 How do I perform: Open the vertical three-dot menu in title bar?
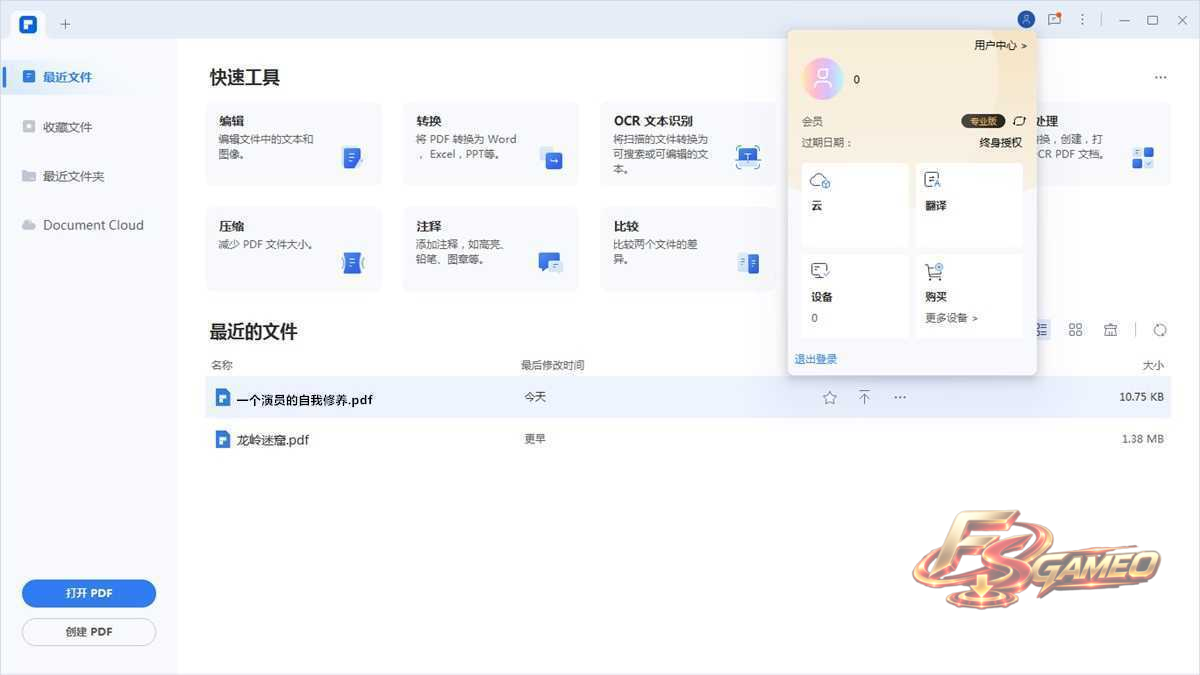point(1082,19)
